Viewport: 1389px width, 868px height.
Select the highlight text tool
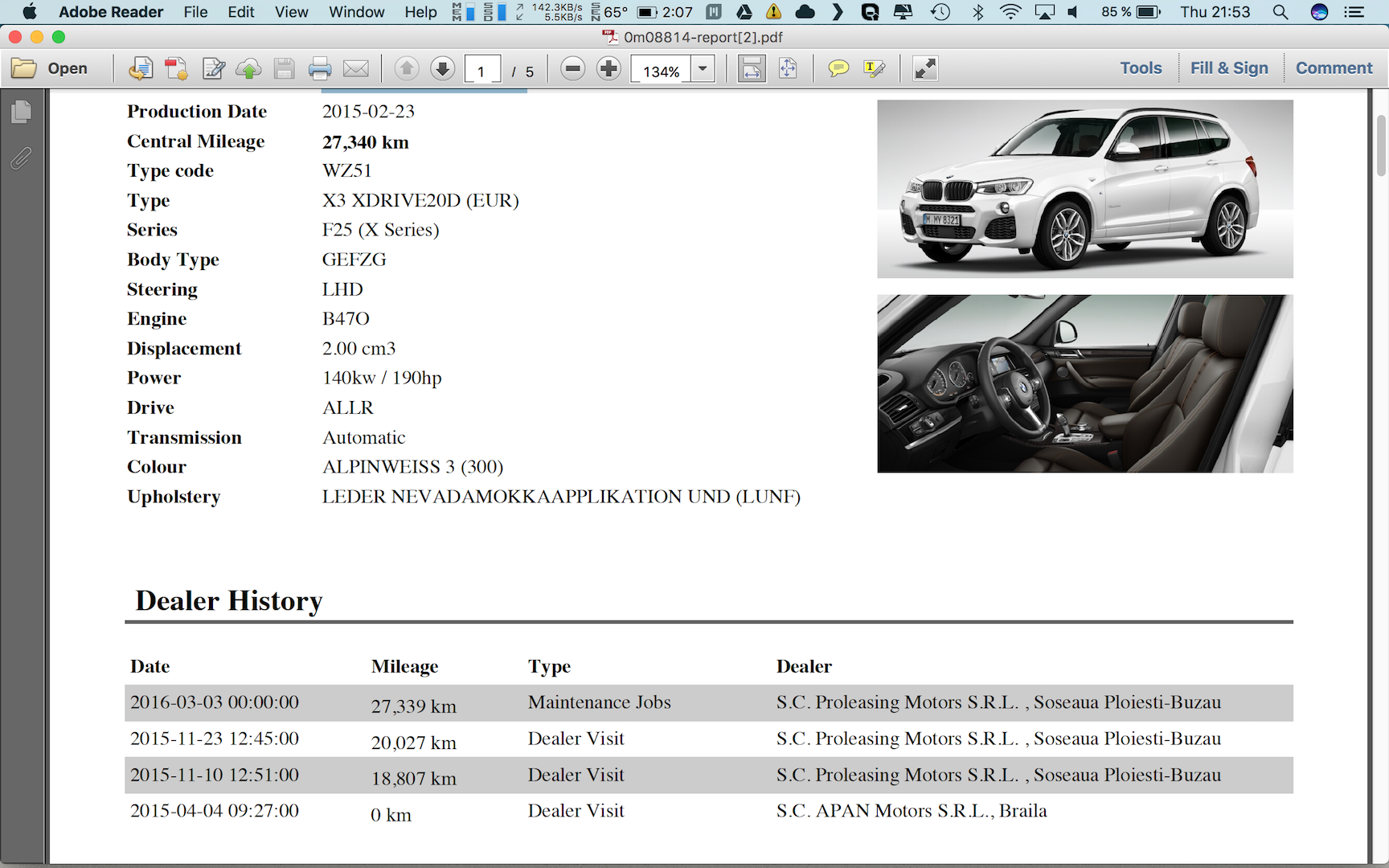(x=874, y=69)
